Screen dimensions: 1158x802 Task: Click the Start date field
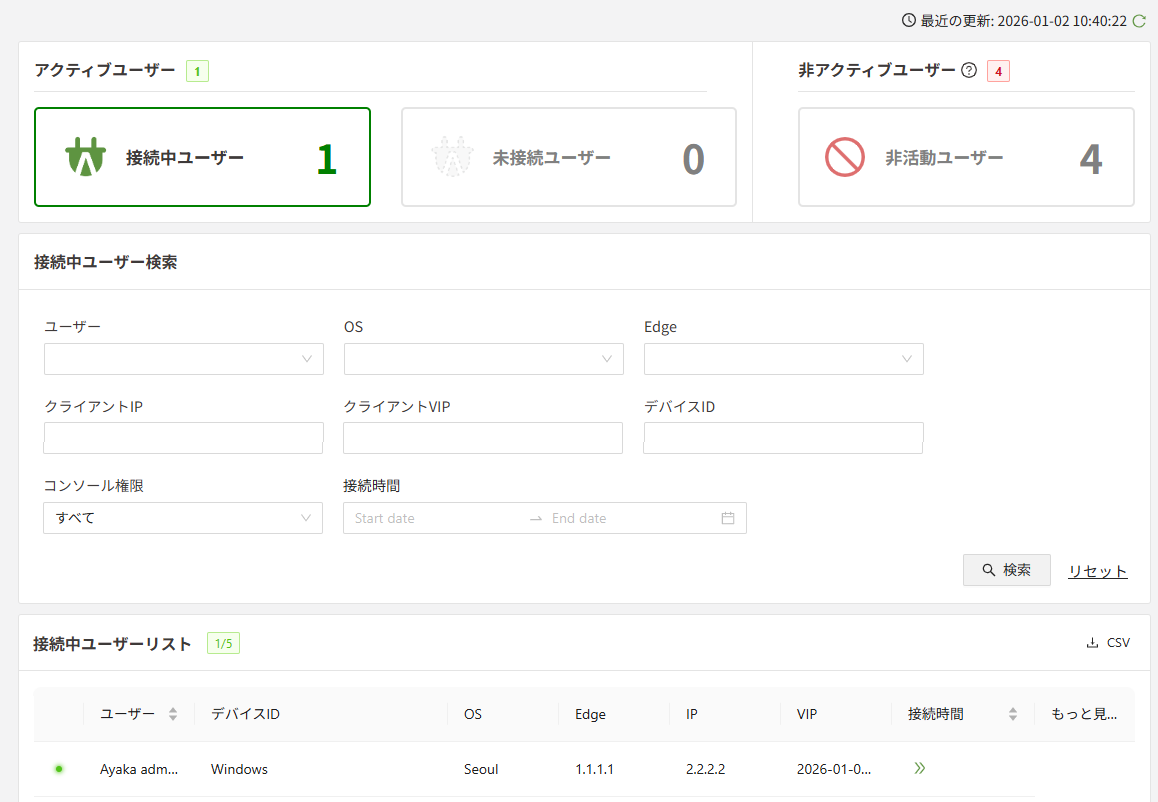point(435,518)
